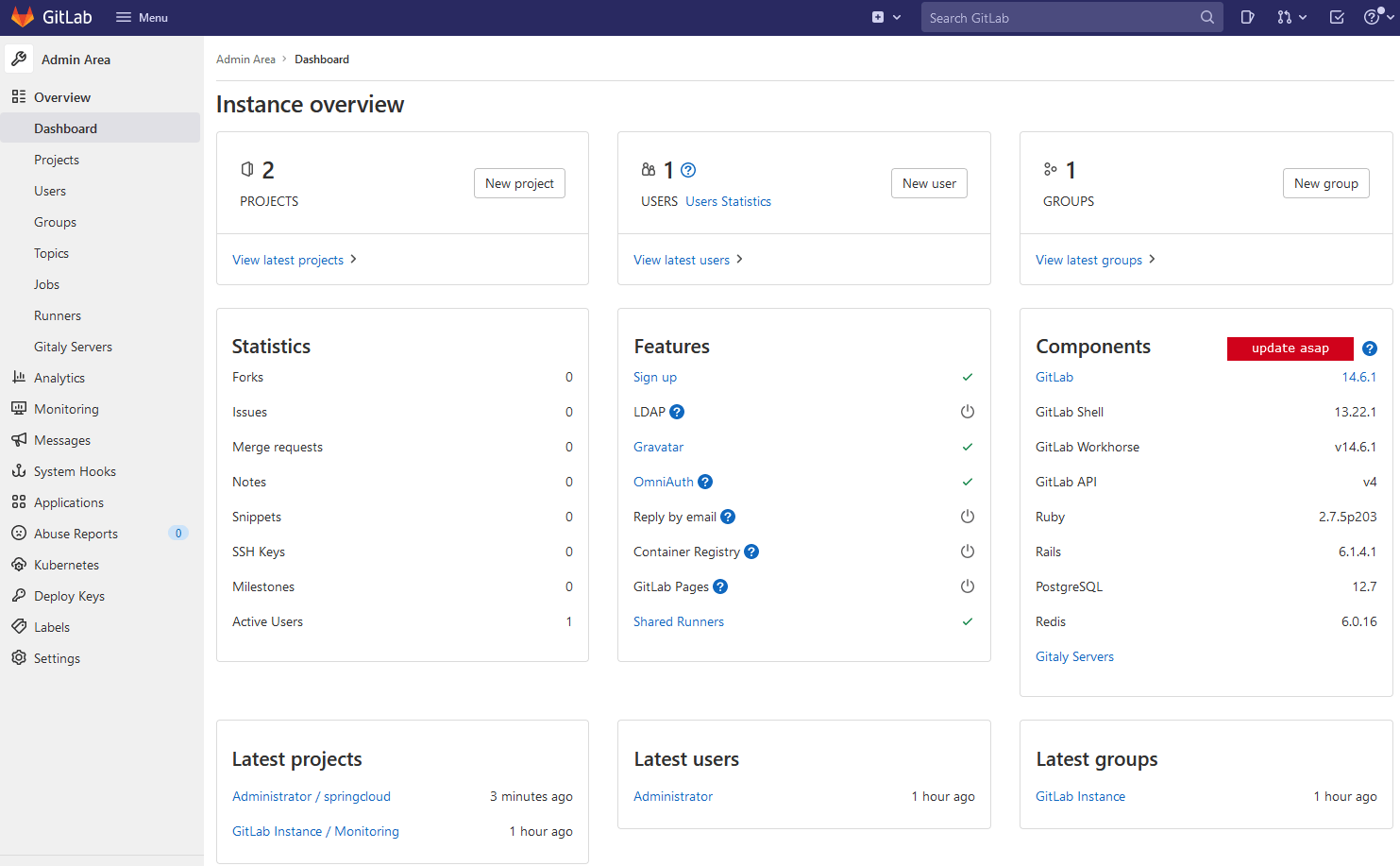Click the Components help question icon
This screenshot has height=866, width=1400.
pyautogui.click(x=1370, y=348)
